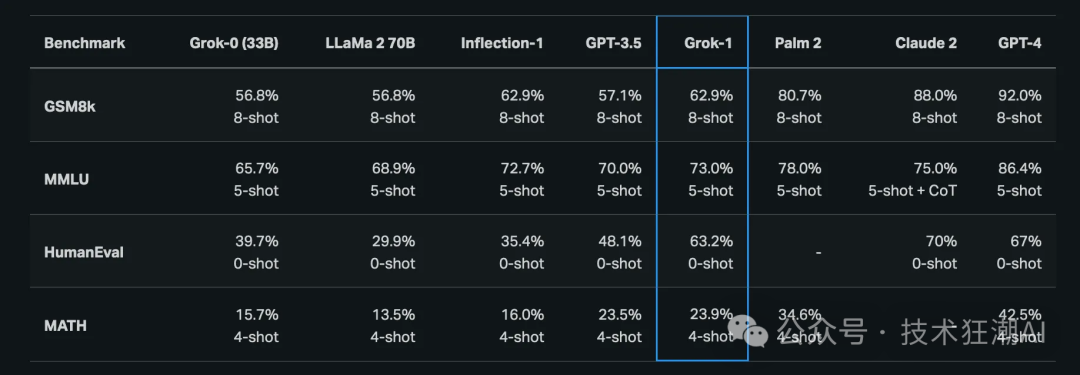The image size is (1080, 375).
Task: Click Grok-1 HumanEval score 63.2%
Action: click(712, 241)
